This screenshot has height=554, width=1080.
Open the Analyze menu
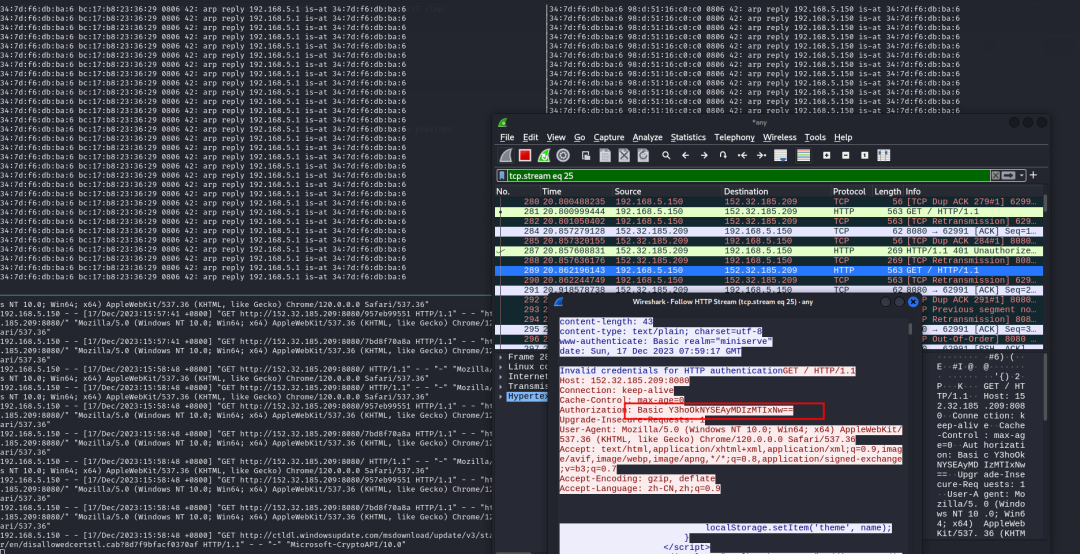[647, 137]
